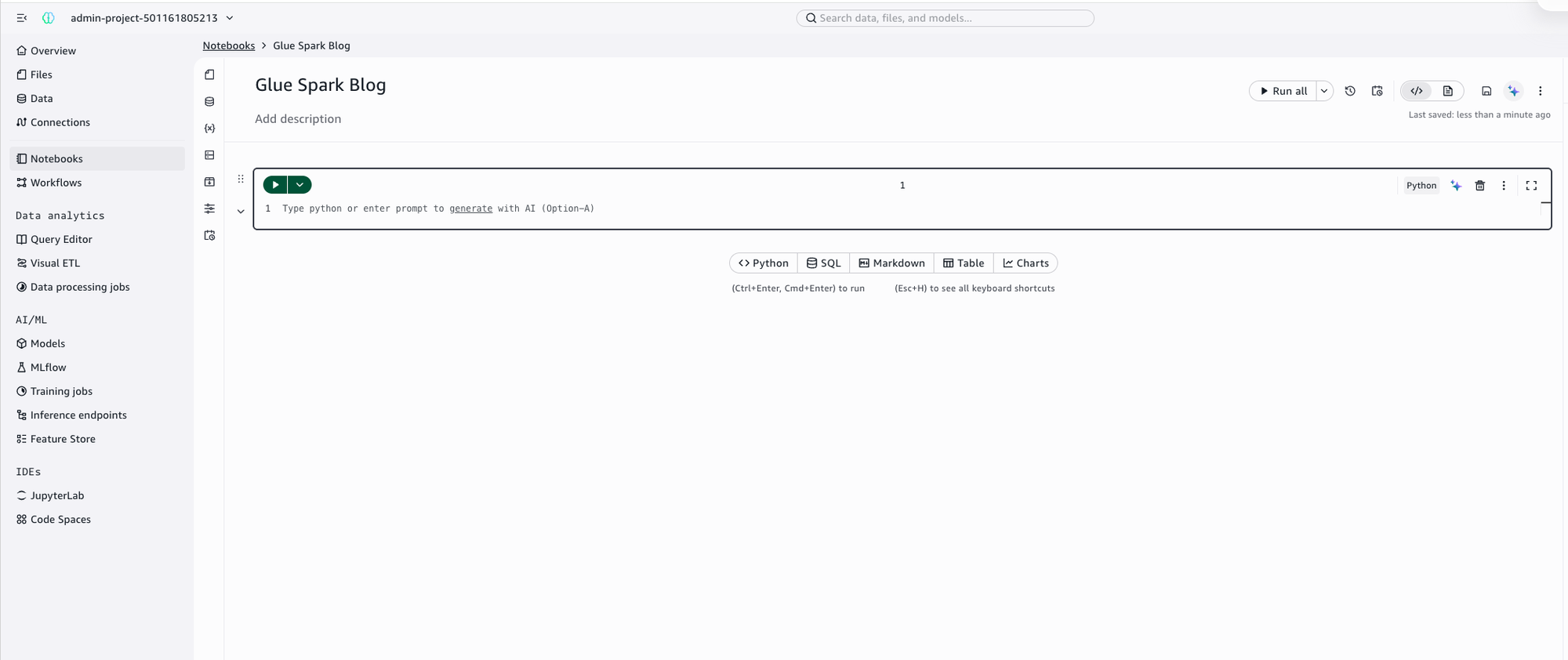The height and width of the screenshot is (660, 1568).
Task: Add a Charts cell
Action: 1025,263
